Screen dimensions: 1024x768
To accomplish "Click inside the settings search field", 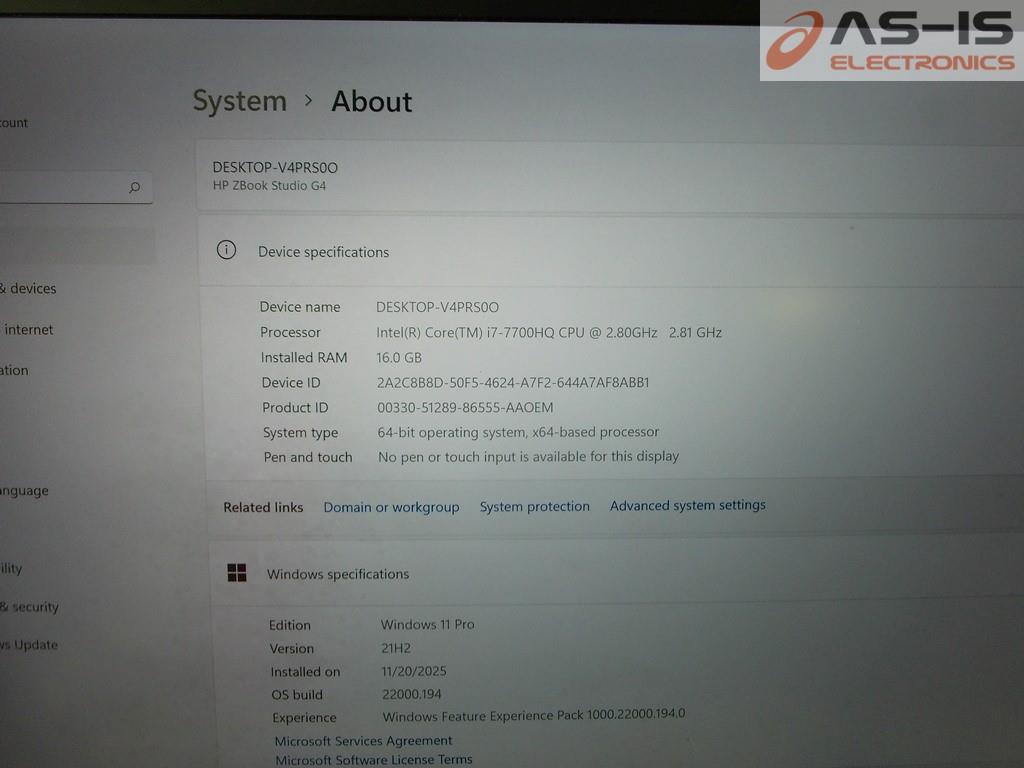I will [x=60, y=188].
